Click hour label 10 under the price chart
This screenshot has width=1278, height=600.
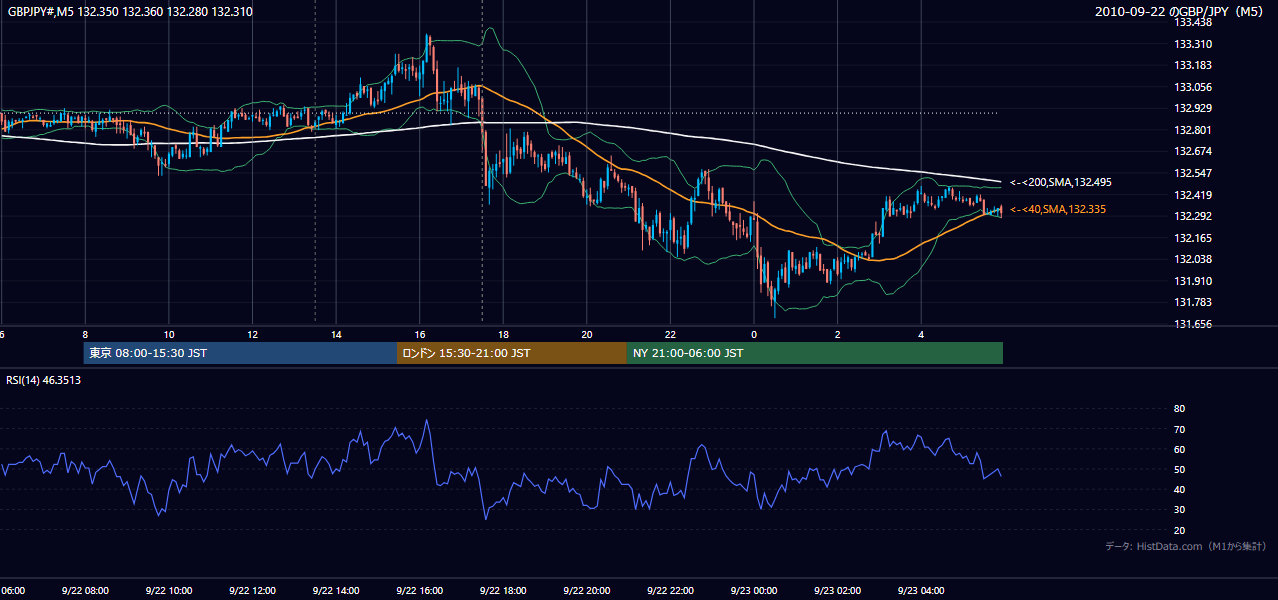(x=169, y=335)
